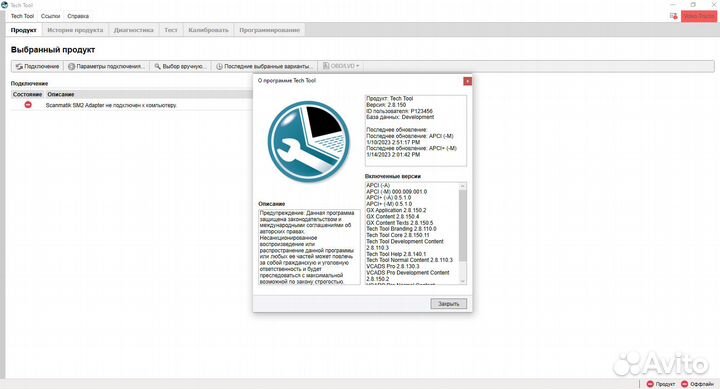This screenshot has width=720, height=389.
Task: Click 'GX Application 2.8.150.2' version entry
Action: pyautogui.click(x=396, y=210)
